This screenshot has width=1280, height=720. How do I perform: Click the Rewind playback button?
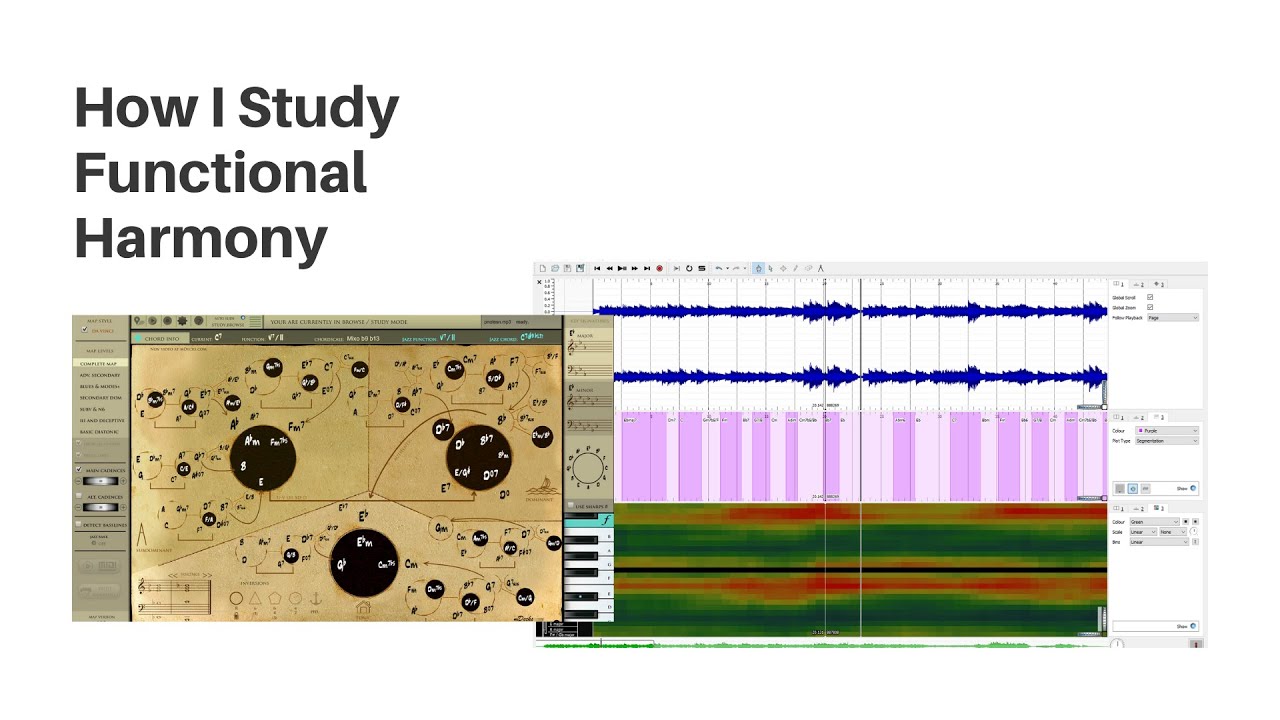[610, 268]
